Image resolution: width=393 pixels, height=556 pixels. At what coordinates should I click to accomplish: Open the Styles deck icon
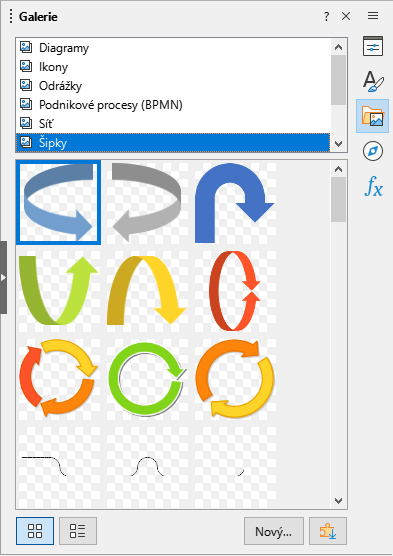(x=372, y=81)
